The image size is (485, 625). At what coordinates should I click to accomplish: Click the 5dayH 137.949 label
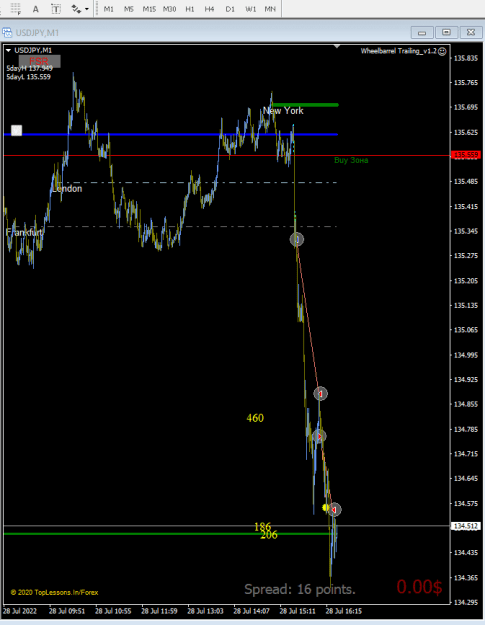click(x=29, y=69)
